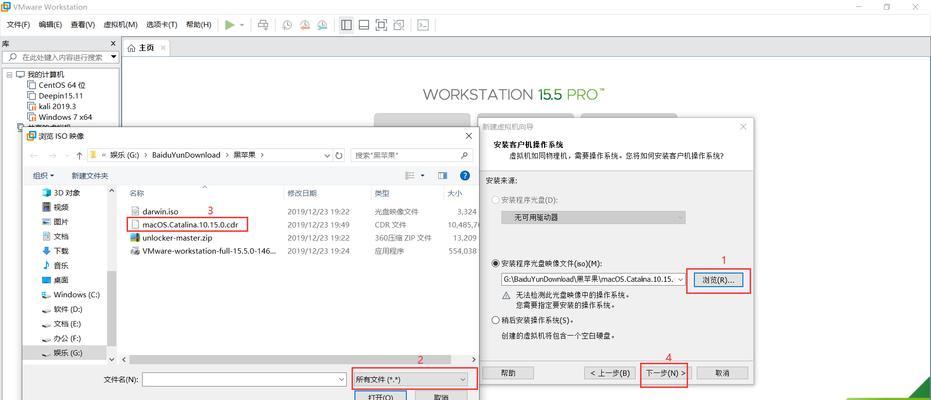Open the 所有文件 (*.*) file type dropdown
Screen dimensions: 931x400
(410, 379)
